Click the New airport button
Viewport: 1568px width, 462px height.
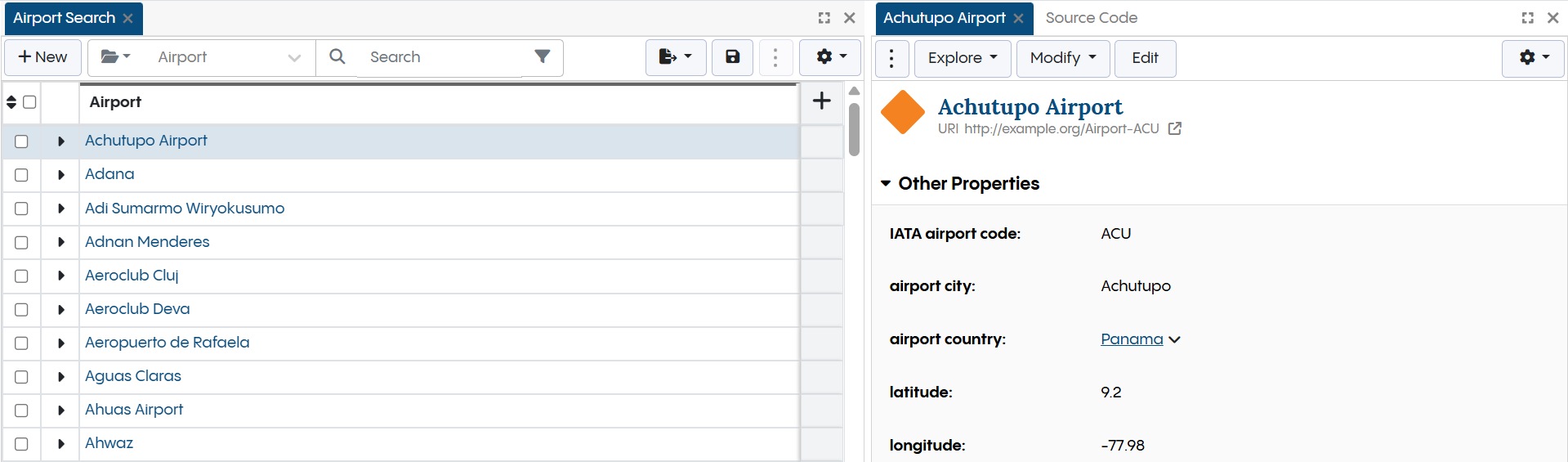coord(43,57)
